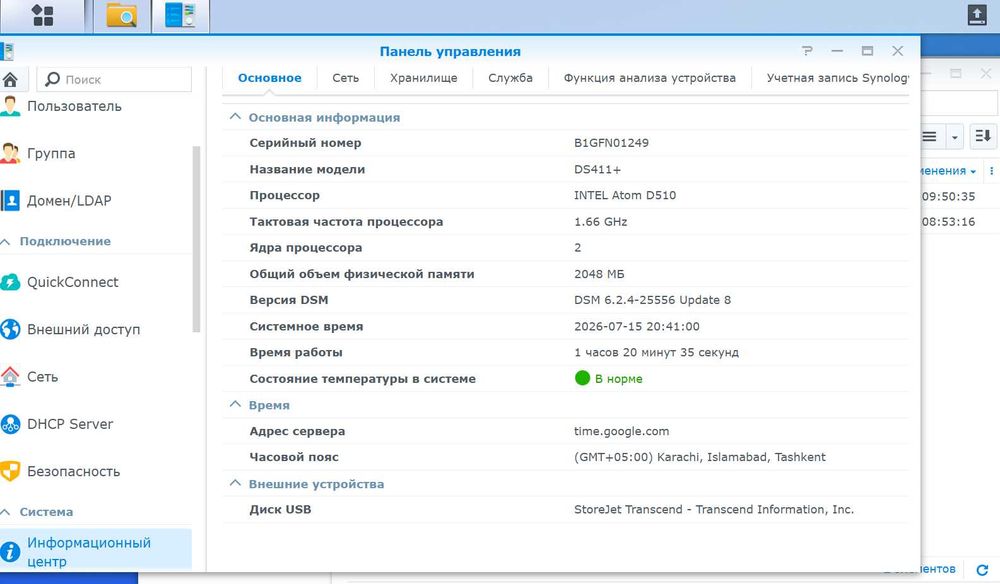This screenshot has height=584, width=1000.
Task: Open the Внешний доступ label
Action: [x=84, y=330]
